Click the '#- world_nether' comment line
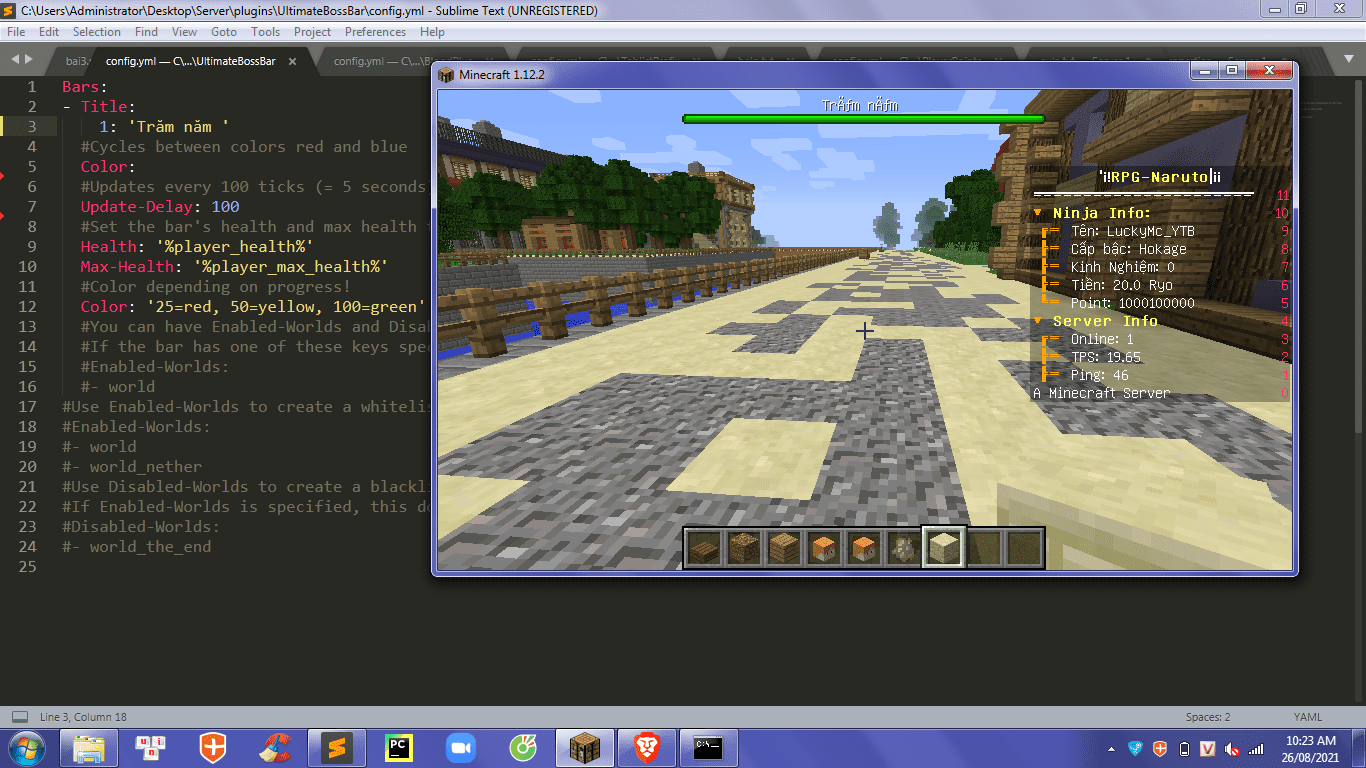The image size is (1366, 768). pos(132,467)
